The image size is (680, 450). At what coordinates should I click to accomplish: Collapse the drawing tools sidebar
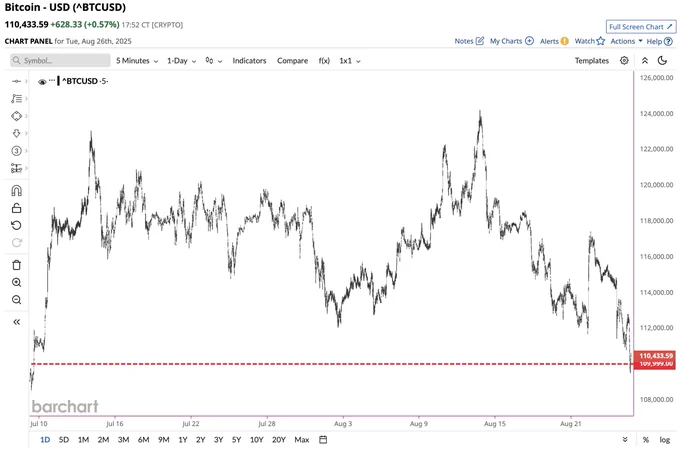coord(16,322)
